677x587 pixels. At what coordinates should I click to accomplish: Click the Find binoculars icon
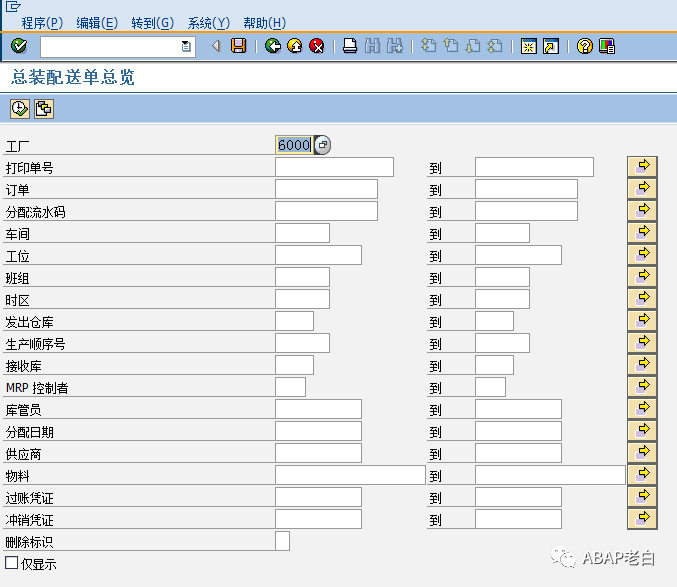coord(372,46)
